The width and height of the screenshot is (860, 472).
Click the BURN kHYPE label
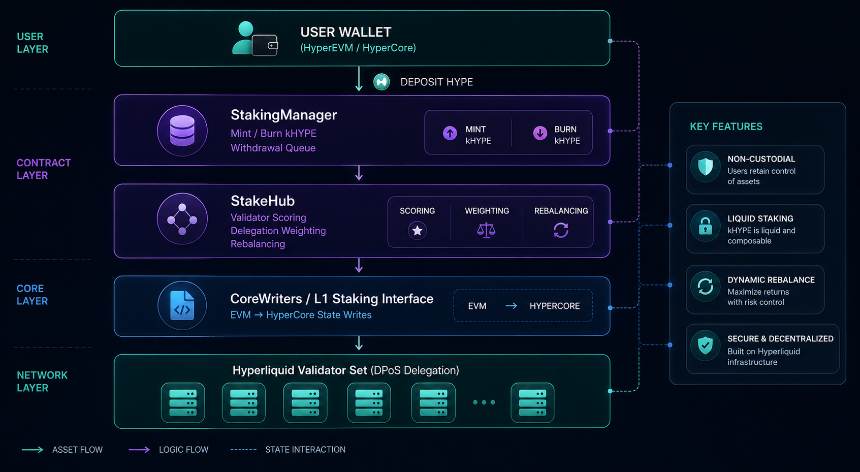click(567, 135)
